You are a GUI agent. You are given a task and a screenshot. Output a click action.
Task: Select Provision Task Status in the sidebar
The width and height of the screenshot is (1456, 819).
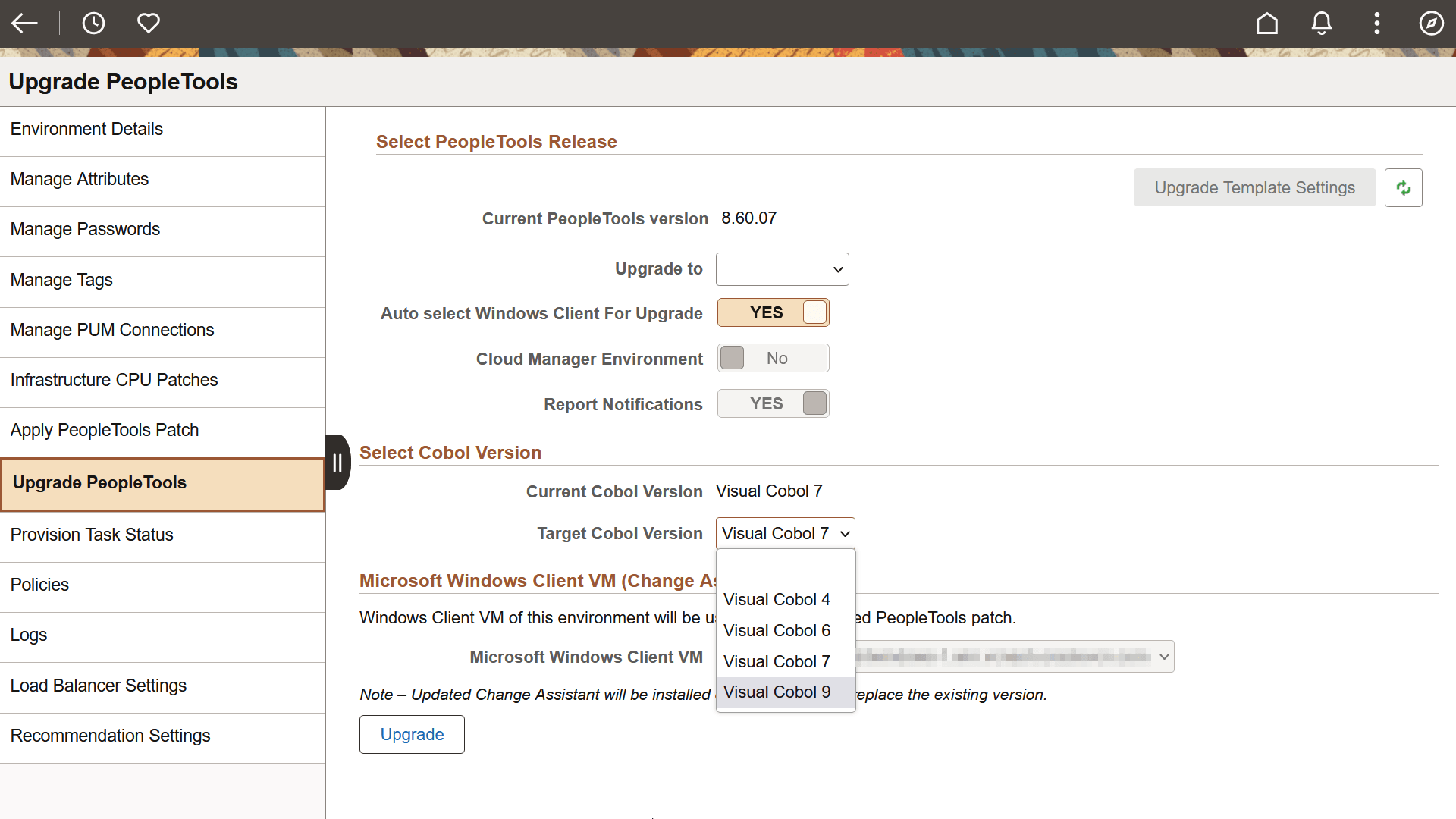(91, 535)
